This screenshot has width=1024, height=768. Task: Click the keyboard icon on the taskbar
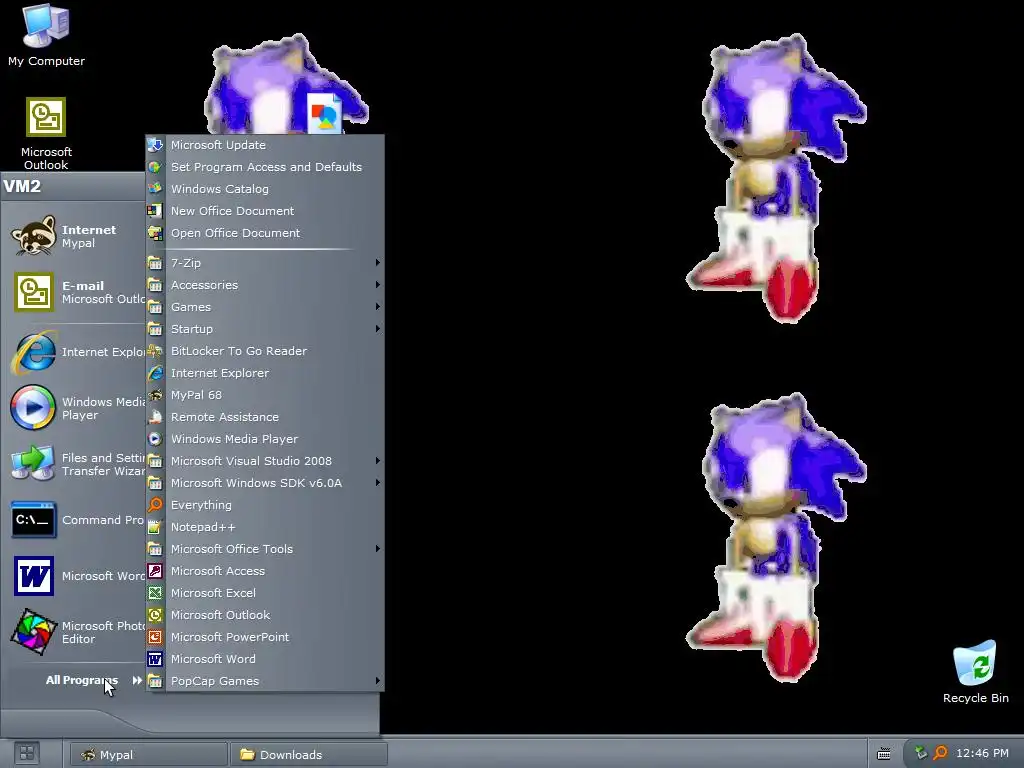tap(884, 754)
